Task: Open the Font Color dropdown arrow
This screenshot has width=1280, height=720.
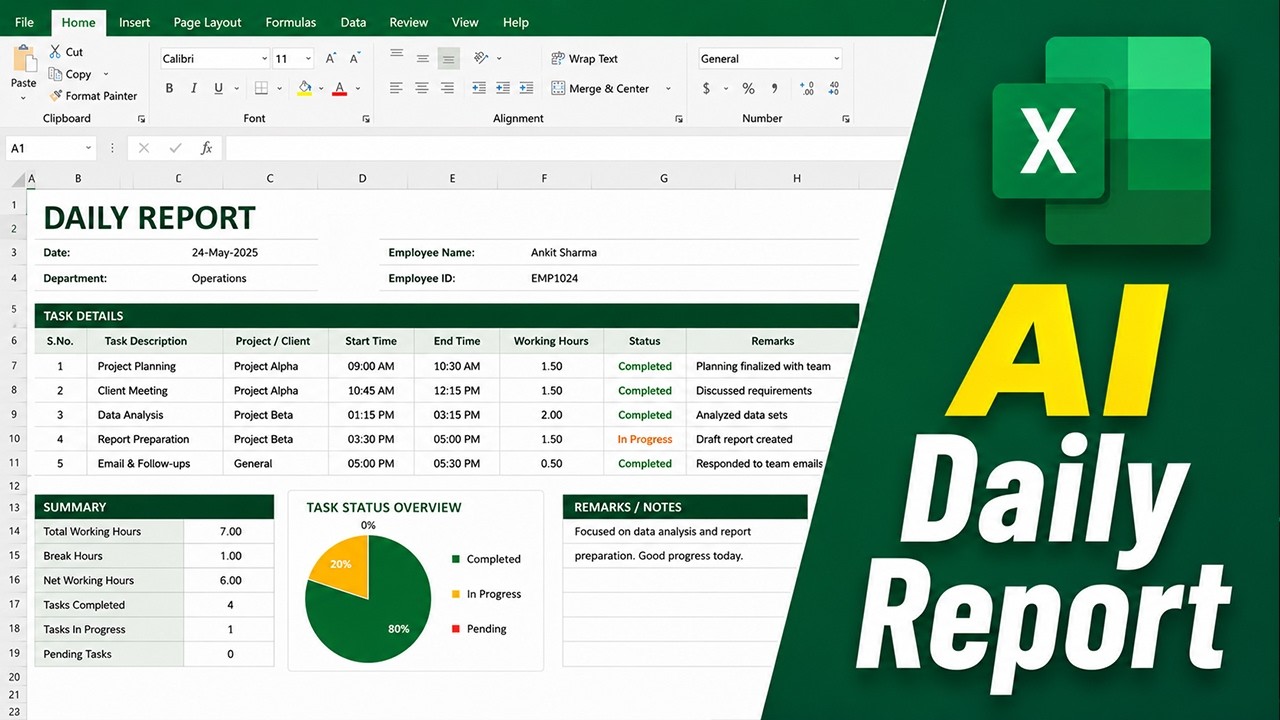Action: click(x=358, y=88)
